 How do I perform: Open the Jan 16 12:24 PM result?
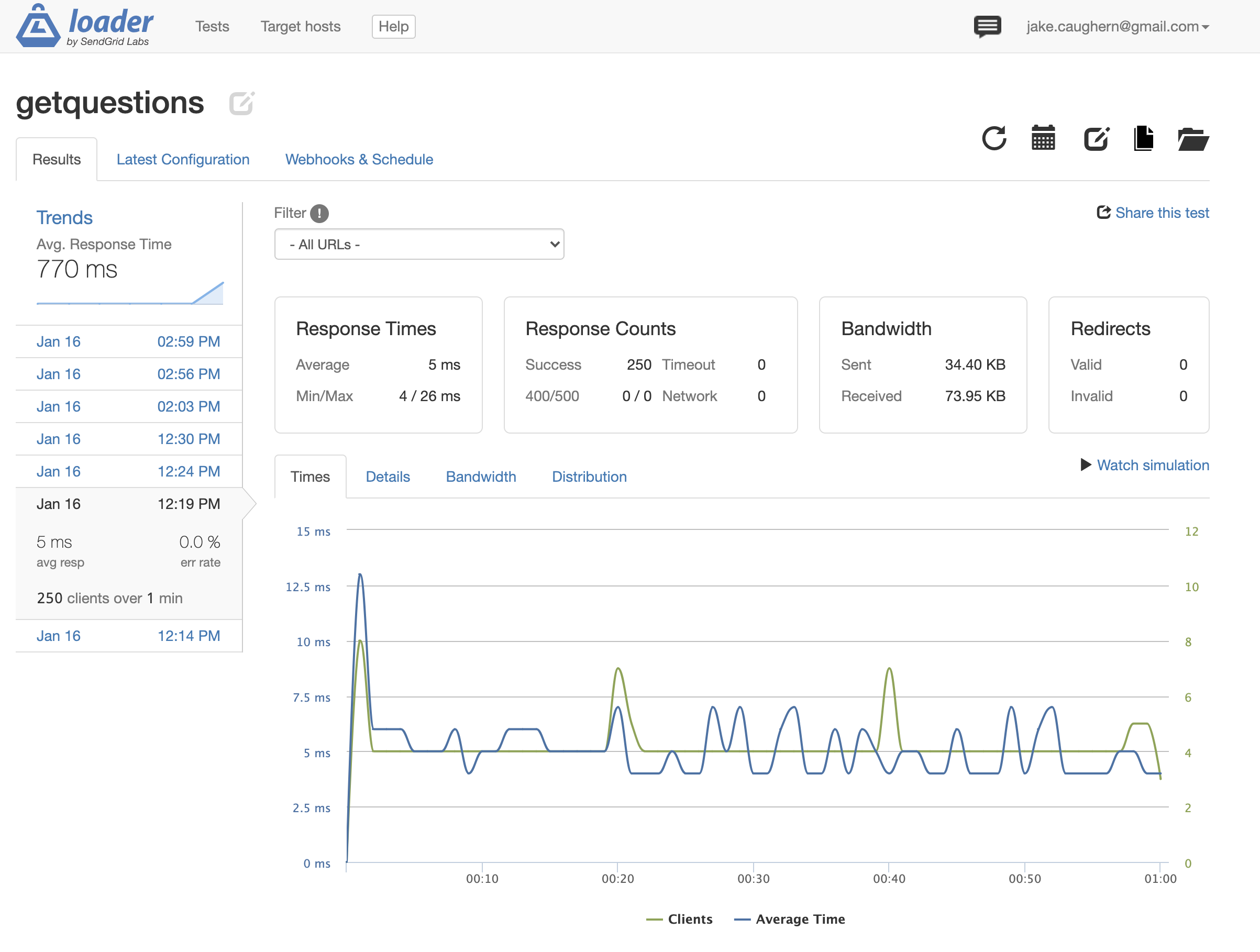point(129,472)
